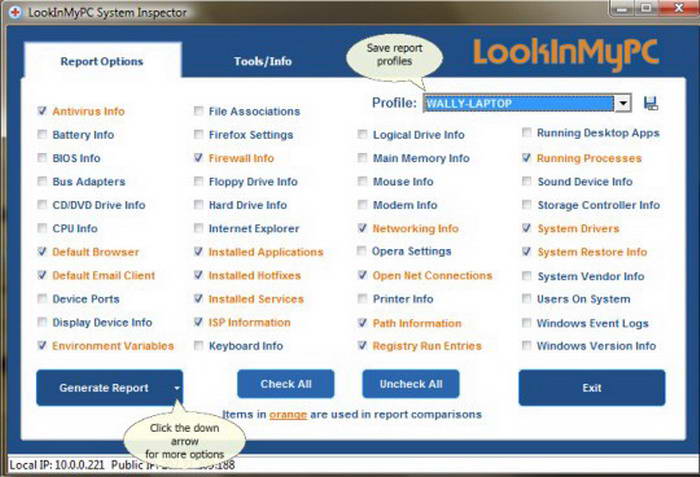700x477 pixels.
Task: Disable the Default Browser checkbox
Action: [42, 251]
